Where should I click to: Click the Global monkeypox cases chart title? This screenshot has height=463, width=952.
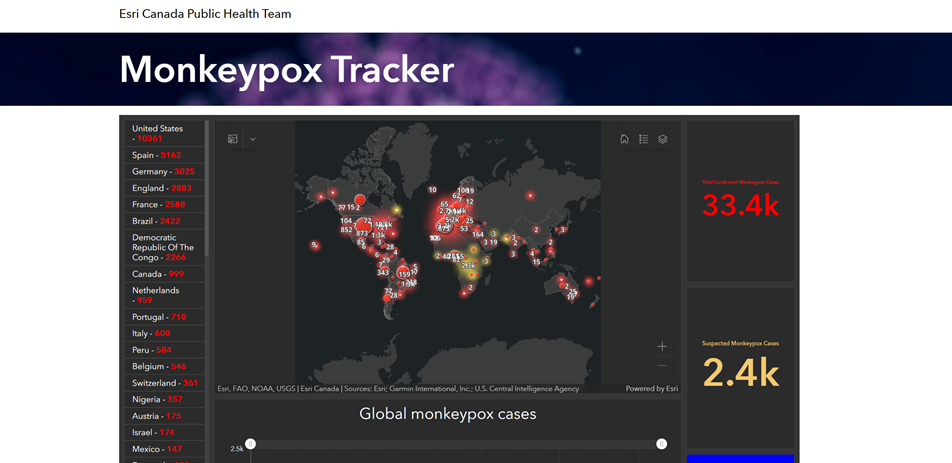pyautogui.click(x=448, y=414)
